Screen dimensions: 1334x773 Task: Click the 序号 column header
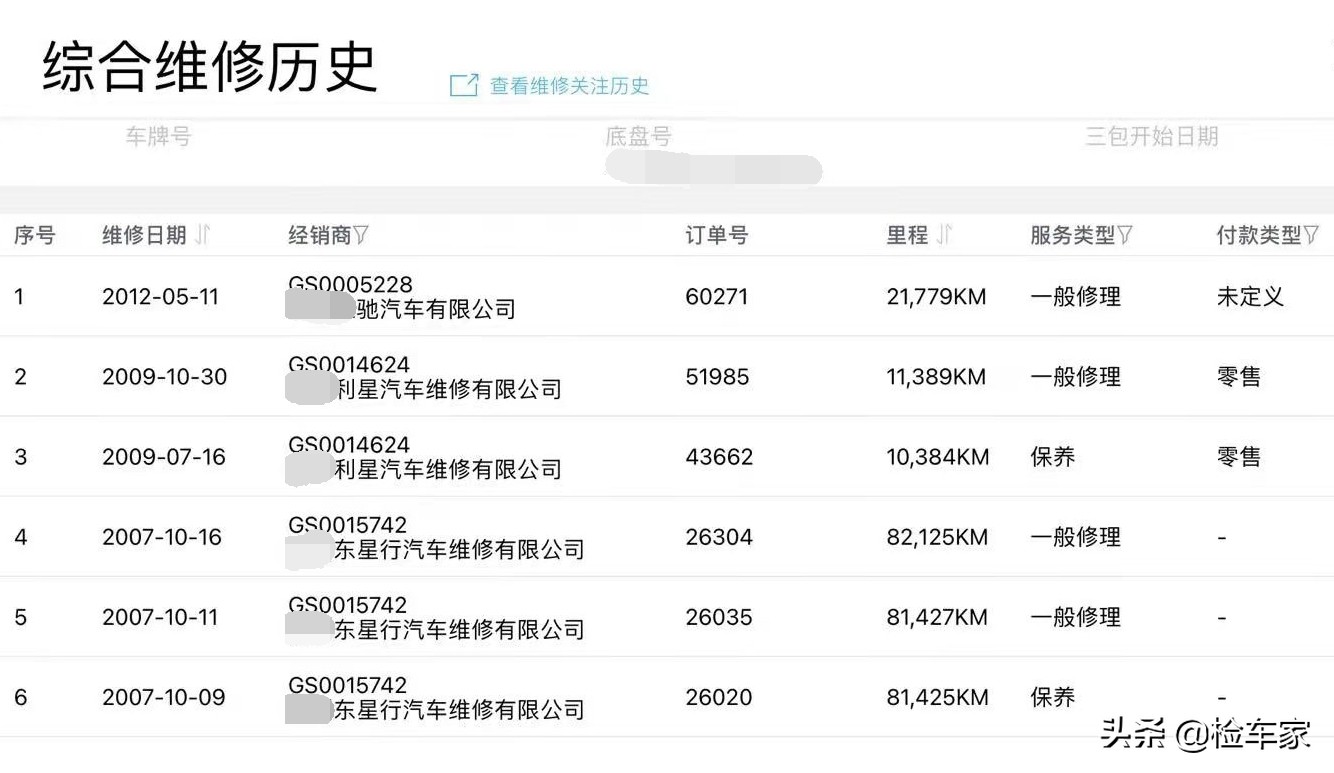click(x=34, y=236)
